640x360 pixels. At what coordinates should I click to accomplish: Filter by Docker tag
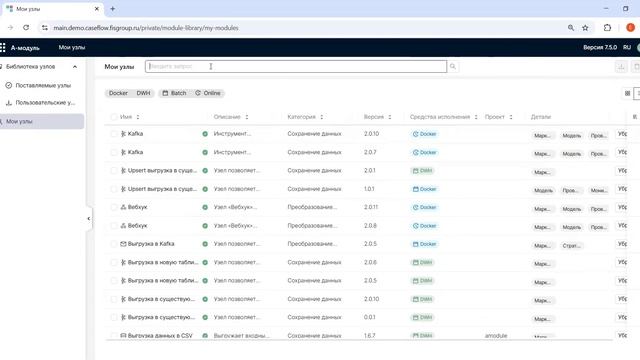[x=118, y=93]
